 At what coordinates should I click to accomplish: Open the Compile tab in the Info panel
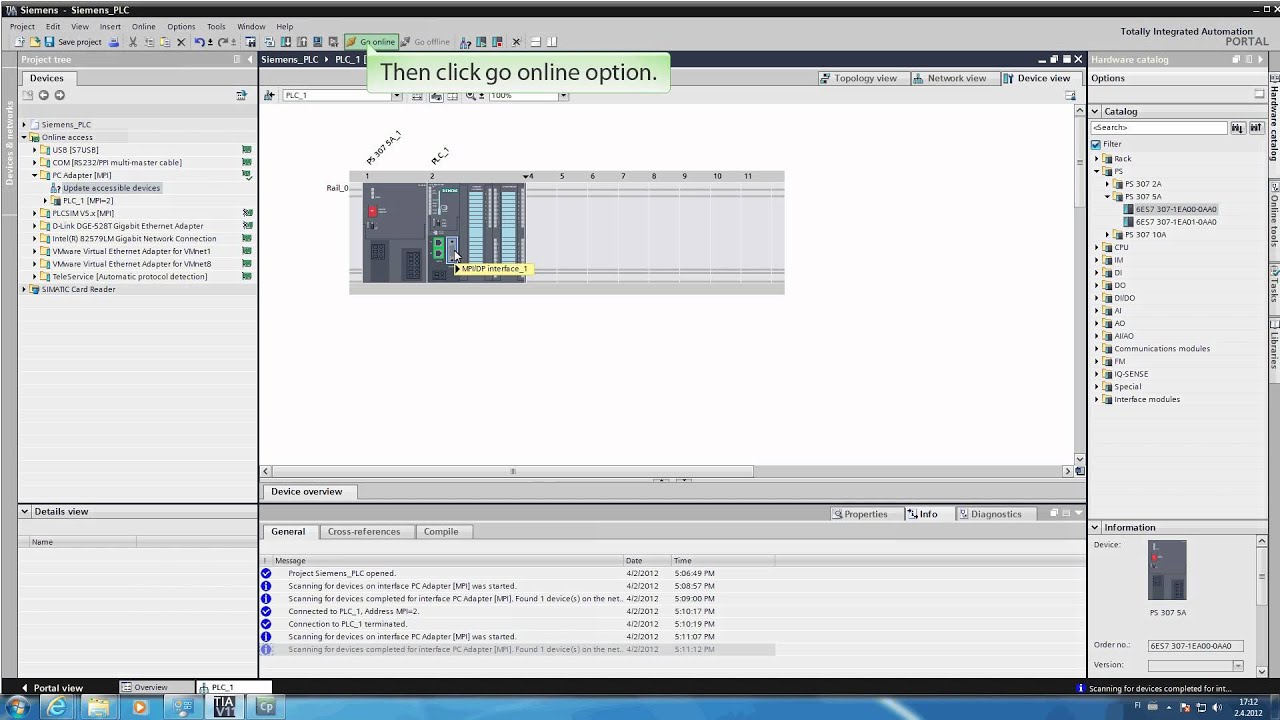(440, 531)
